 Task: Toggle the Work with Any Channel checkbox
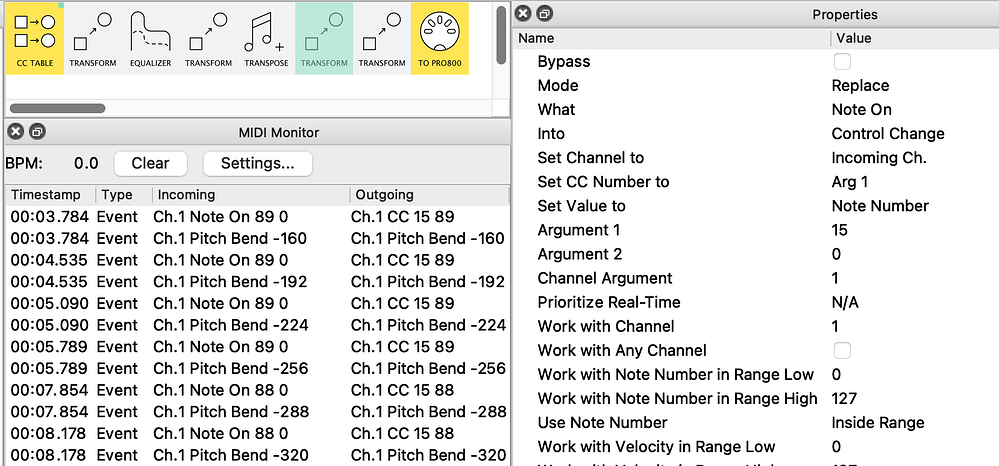pos(842,350)
